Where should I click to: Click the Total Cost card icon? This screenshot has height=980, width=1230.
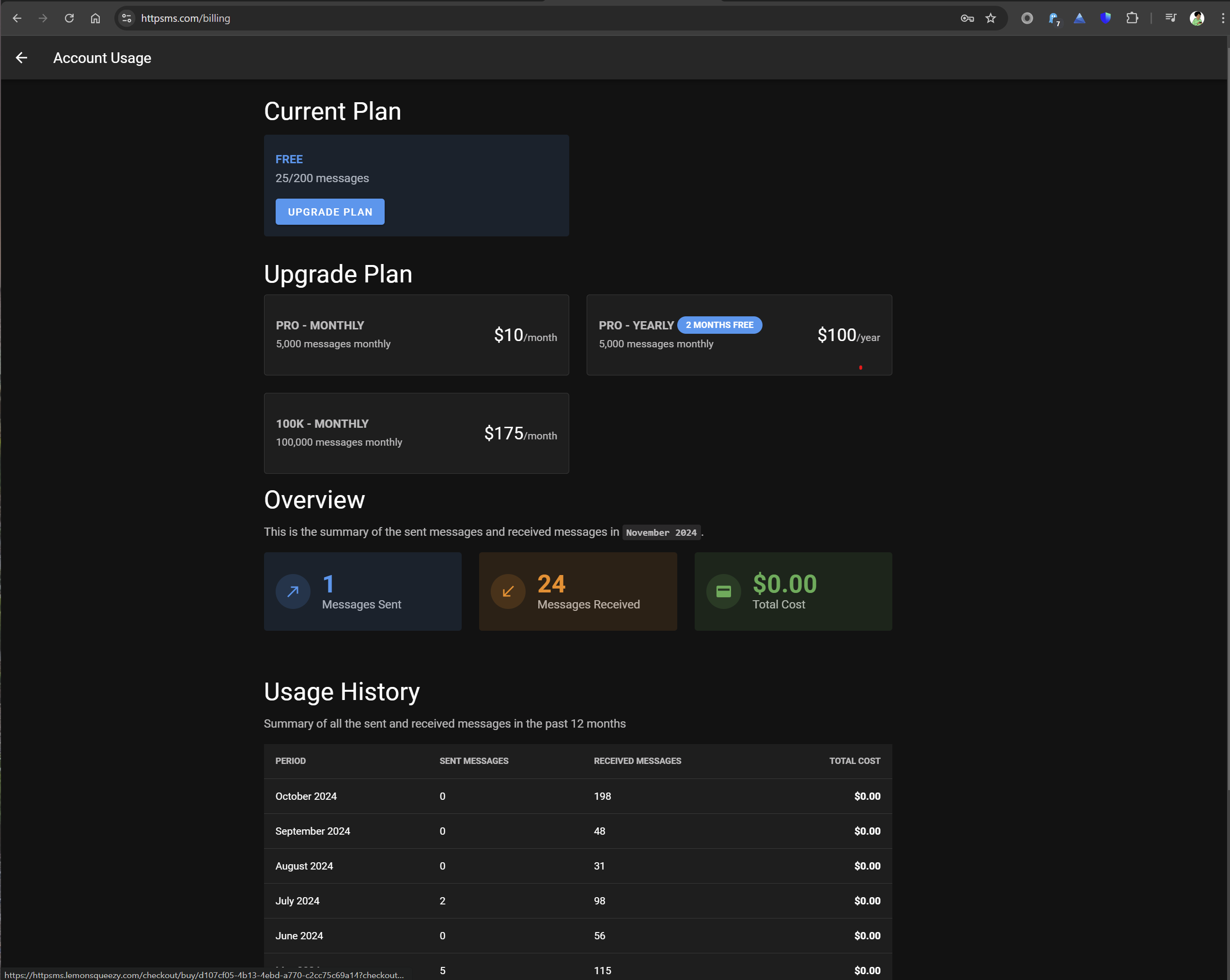click(x=723, y=591)
